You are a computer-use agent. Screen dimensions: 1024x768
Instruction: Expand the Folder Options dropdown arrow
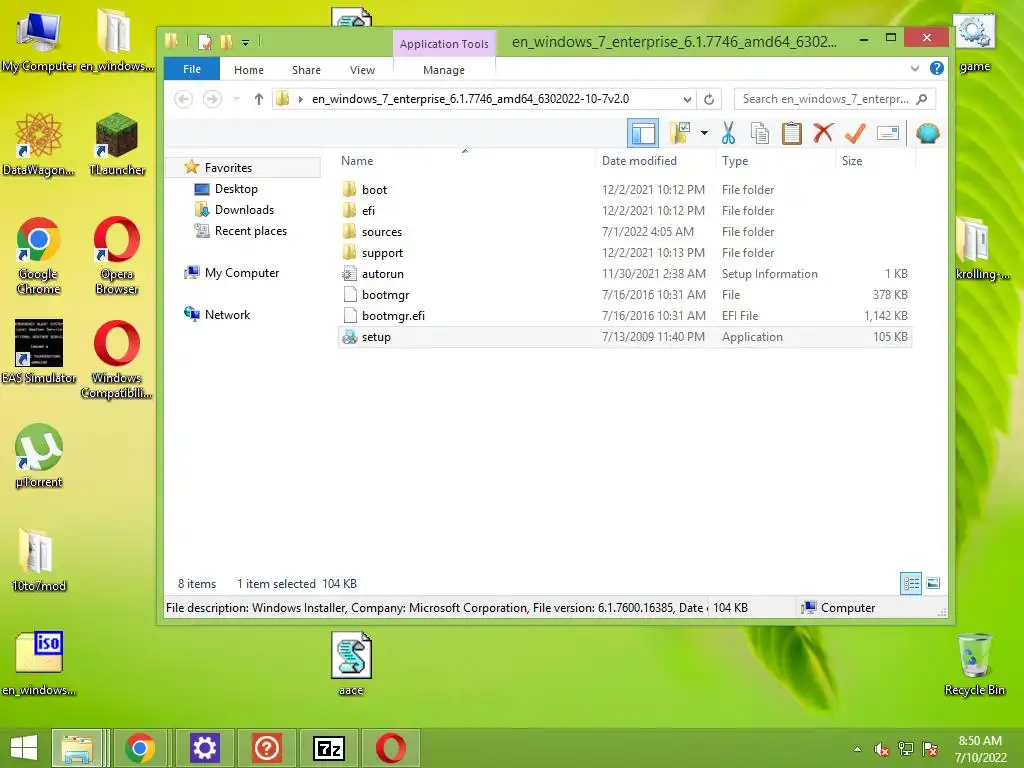(x=704, y=133)
